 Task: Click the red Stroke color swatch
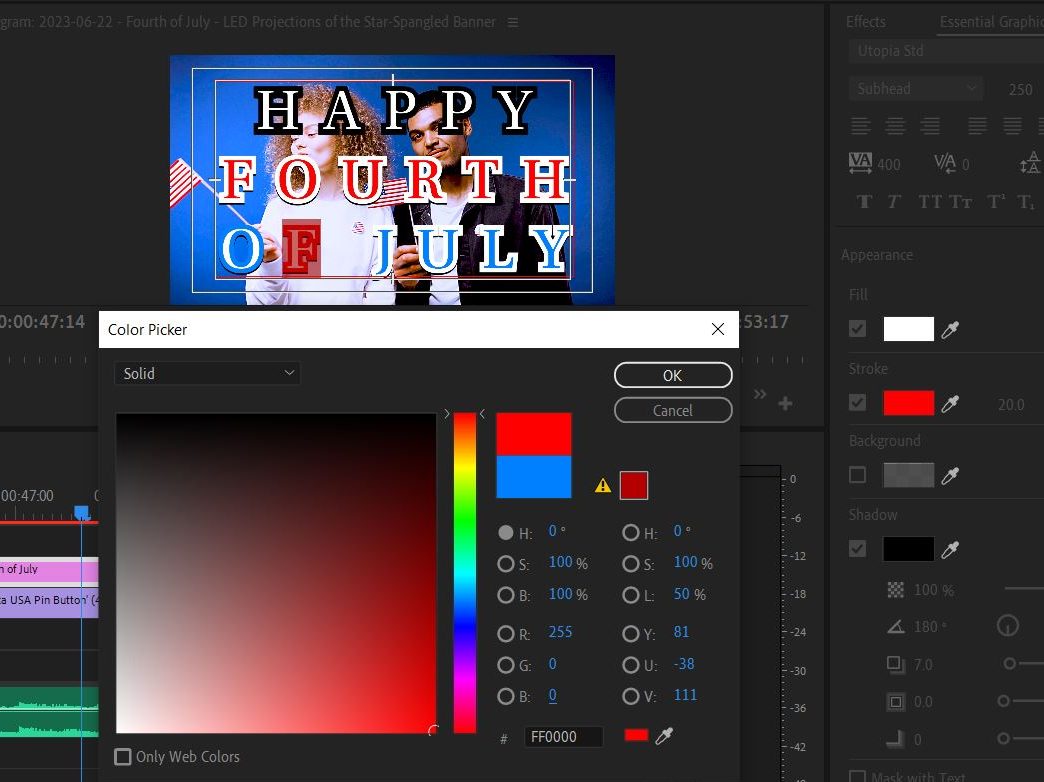(x=908, y=403)
